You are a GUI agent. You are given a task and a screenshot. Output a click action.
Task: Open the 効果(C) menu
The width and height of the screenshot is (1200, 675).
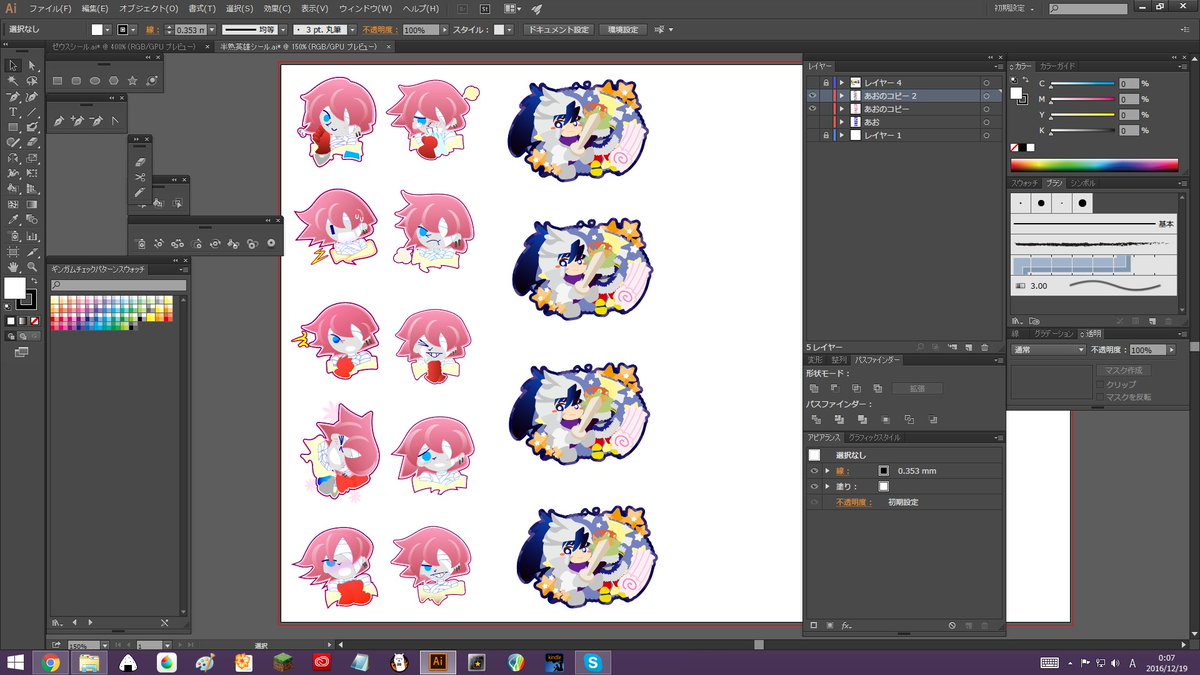[x=276, y=8]
